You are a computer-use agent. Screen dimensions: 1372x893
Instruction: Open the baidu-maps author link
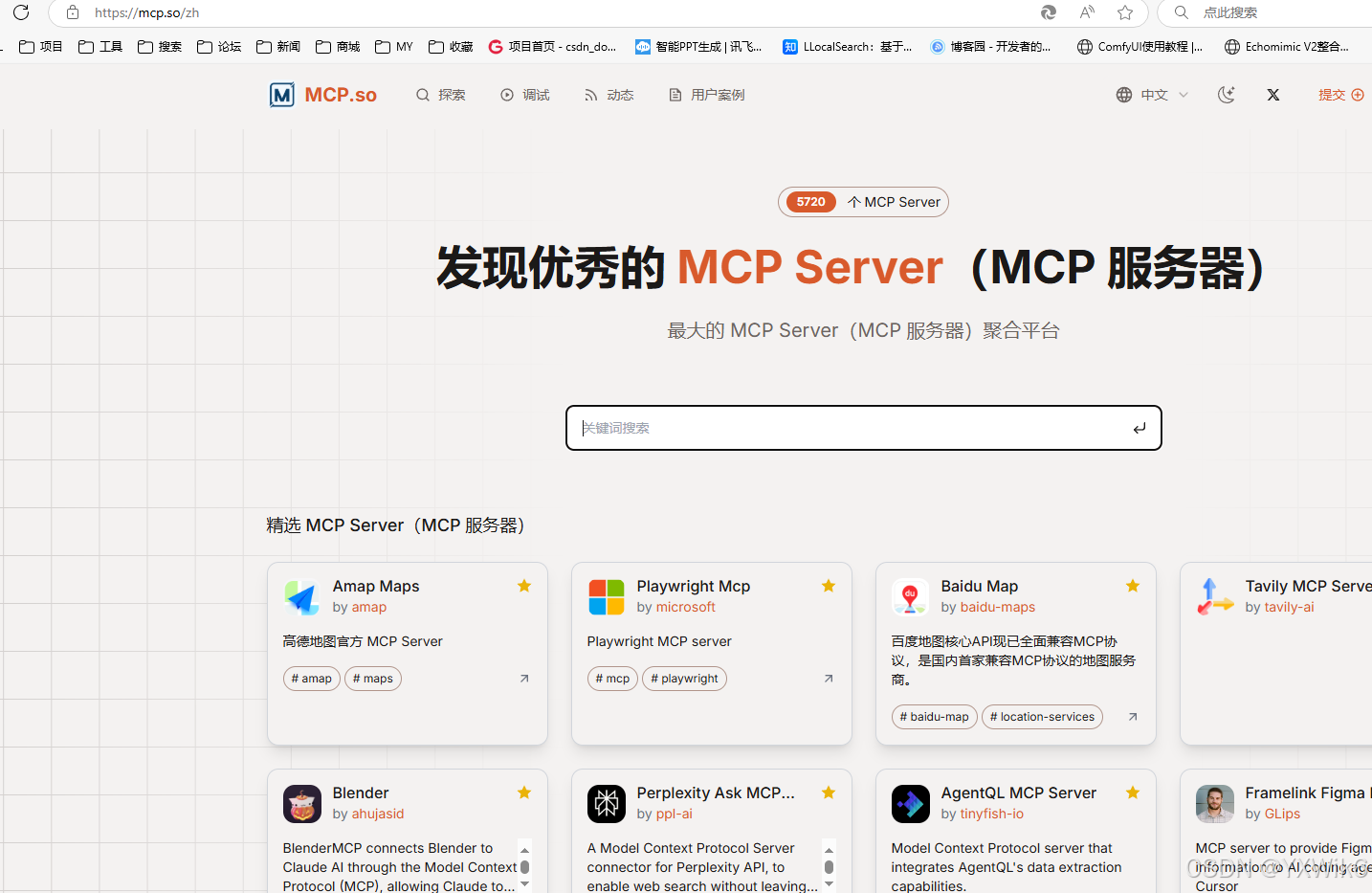(x=998, y=607)
